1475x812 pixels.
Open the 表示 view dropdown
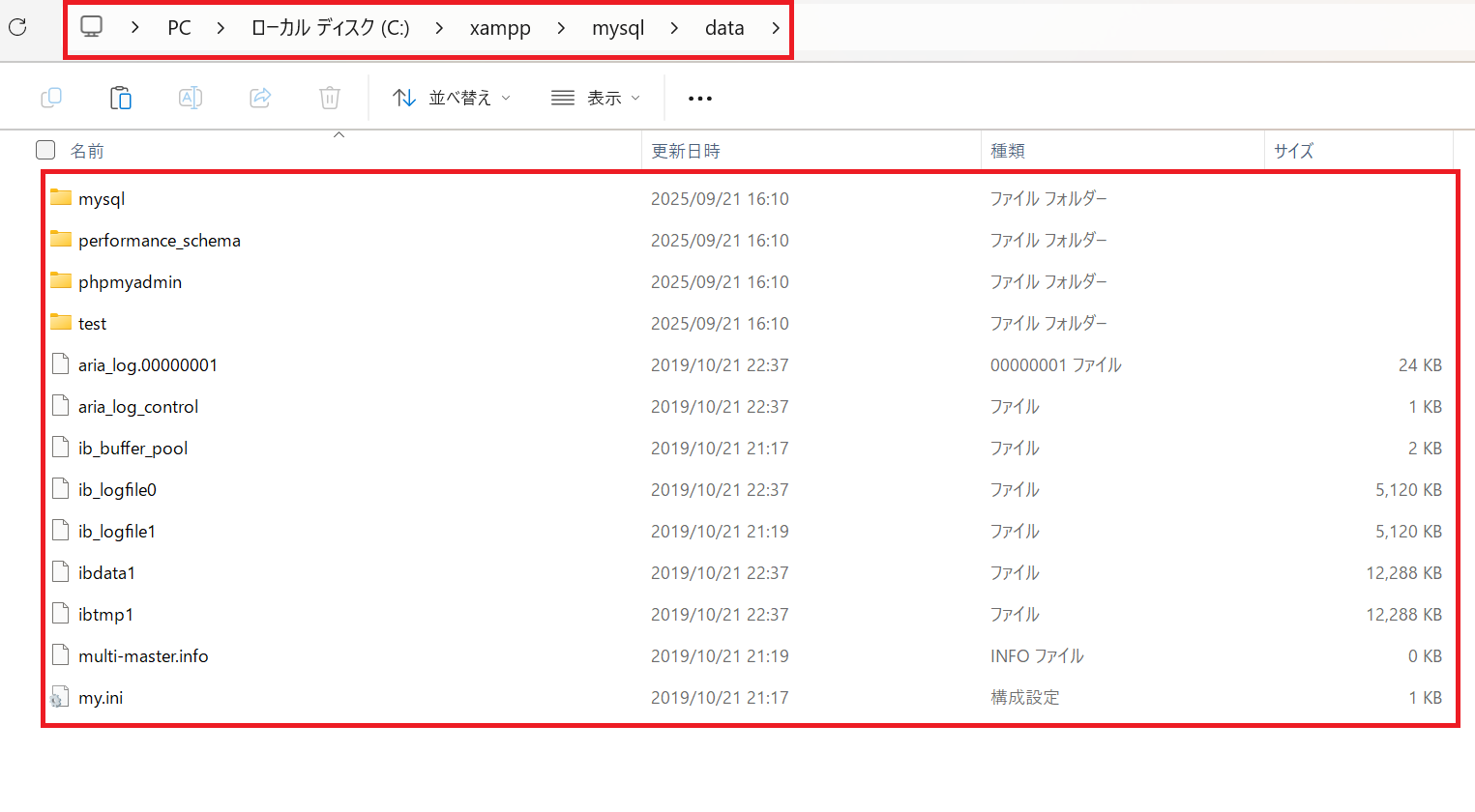click(595, 98)
